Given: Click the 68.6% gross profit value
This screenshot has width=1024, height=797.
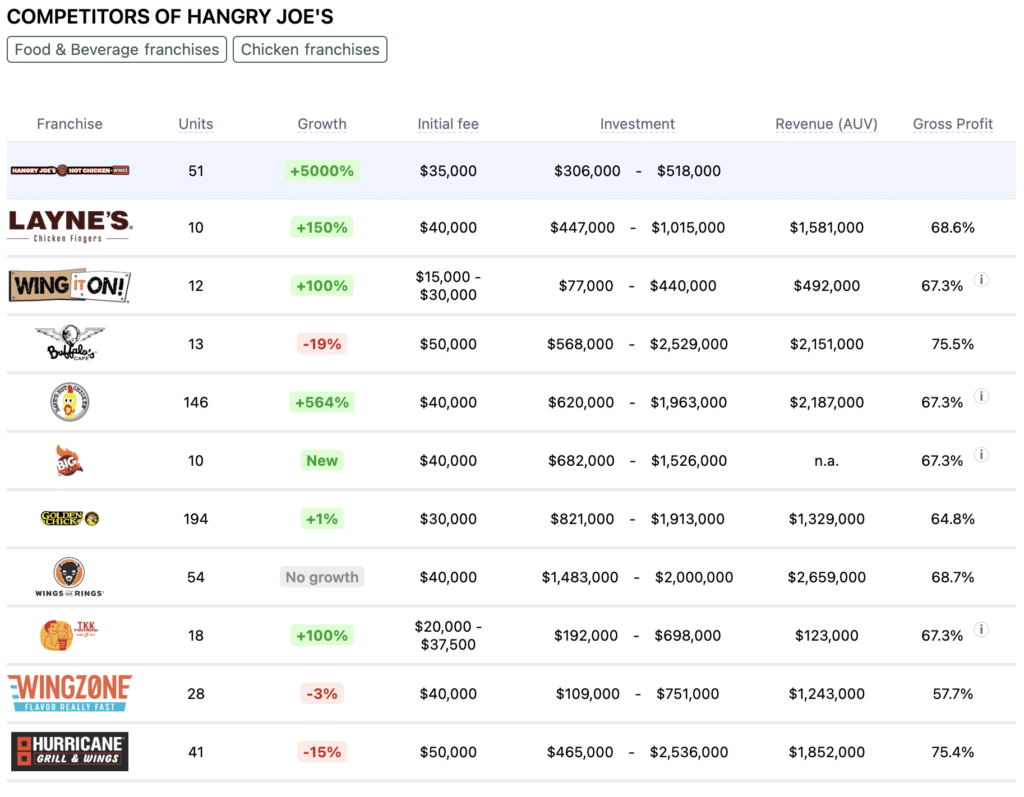Looking at the screenshot, I should pyautogui.click(x=953, y=227).
